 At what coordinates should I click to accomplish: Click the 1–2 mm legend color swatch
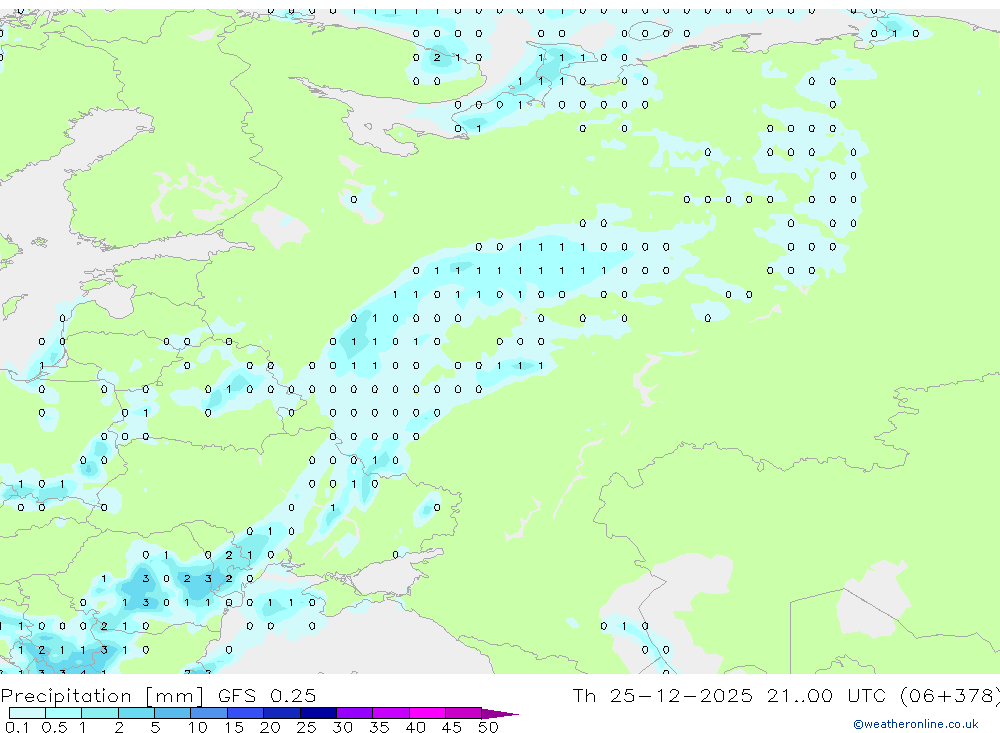[100, 713]
